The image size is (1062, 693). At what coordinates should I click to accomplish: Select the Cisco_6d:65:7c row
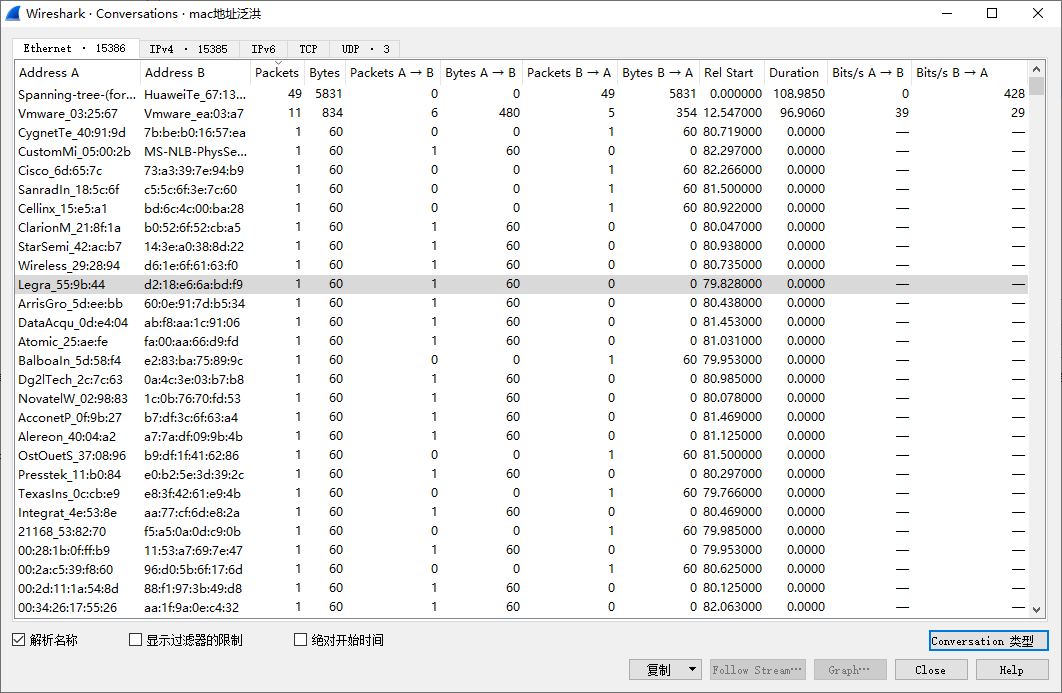pos(521,170)
